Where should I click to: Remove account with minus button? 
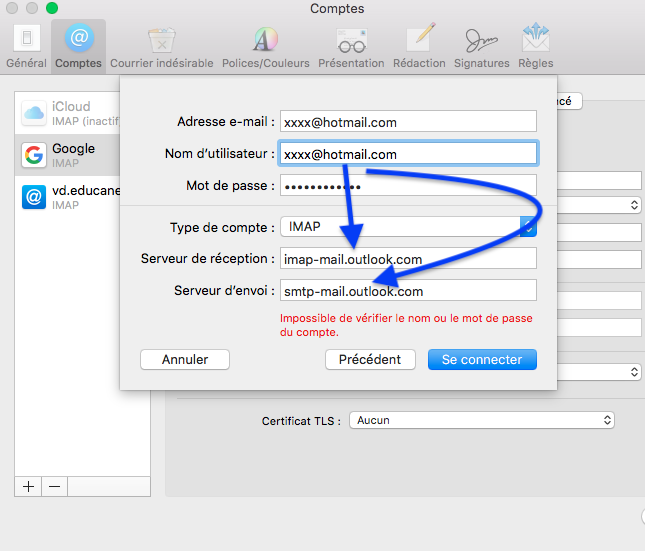tap(54, 487)
